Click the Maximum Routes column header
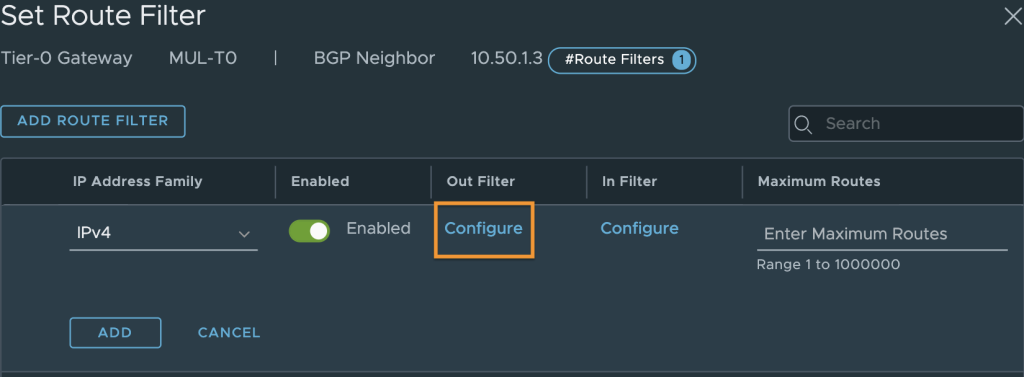Screen dimensions: 1024x377 pyautogui.click(x=819, y=181)
